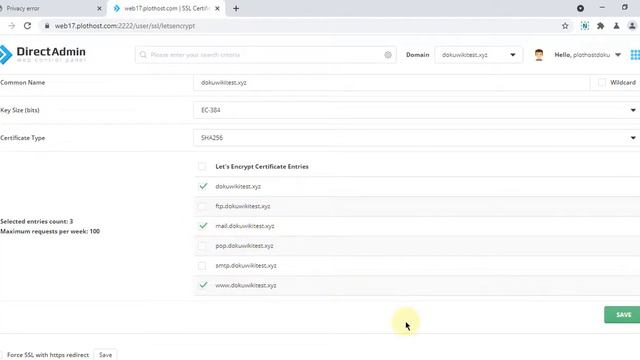Open the Chrome profile icon

tap(632, 26)
